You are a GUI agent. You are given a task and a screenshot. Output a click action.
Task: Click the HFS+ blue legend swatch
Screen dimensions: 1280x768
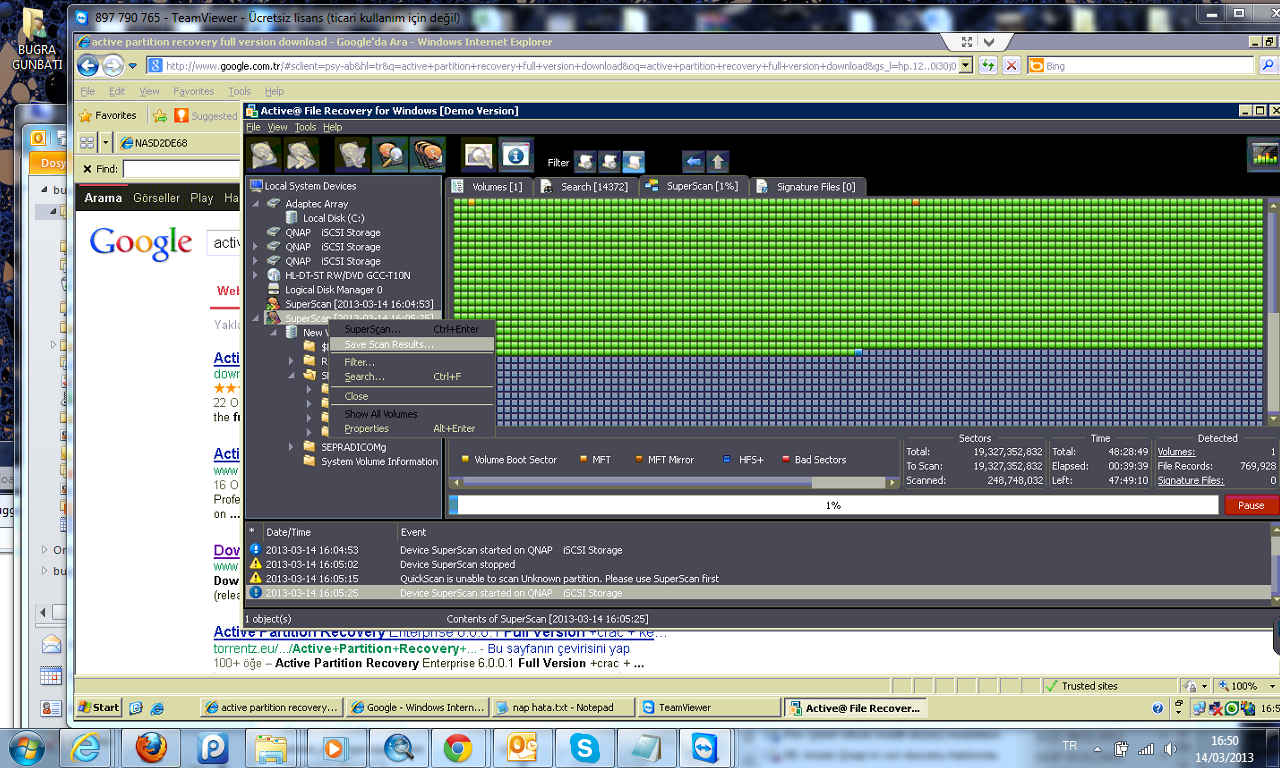click(x=728, y=460)
